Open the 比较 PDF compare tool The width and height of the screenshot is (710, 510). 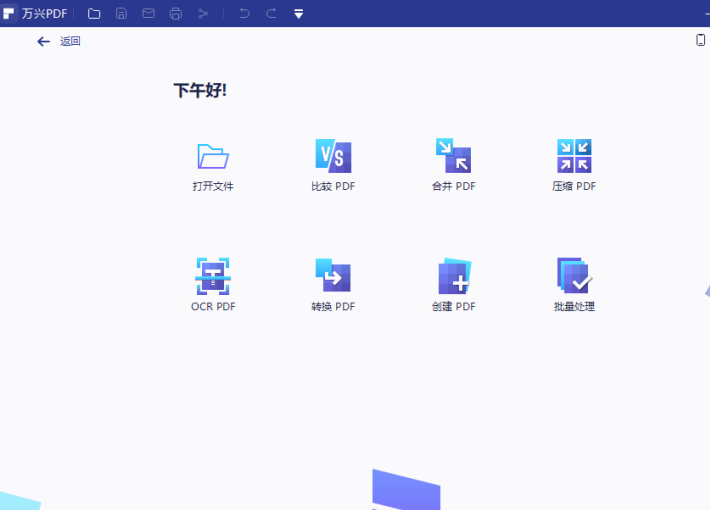click(x=333, y=156)
